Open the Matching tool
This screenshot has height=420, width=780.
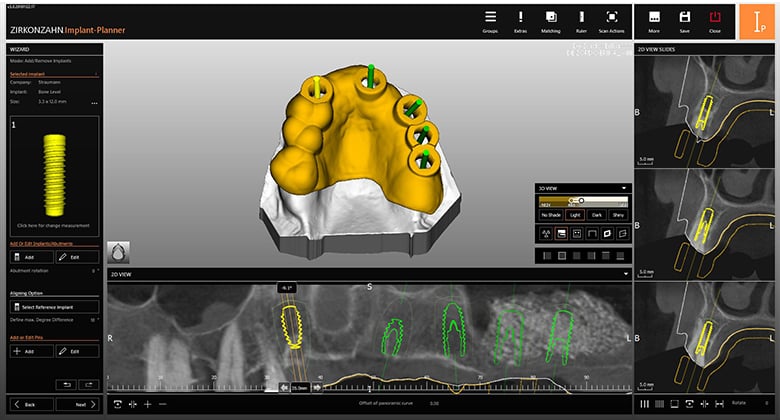[x=552, y=21]
